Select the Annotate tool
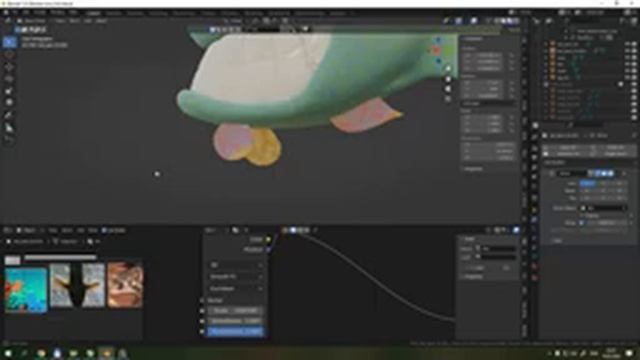Image resolution: width=640 pixels, height=360 pixels. pyautogui.click(x=9, y=115)
